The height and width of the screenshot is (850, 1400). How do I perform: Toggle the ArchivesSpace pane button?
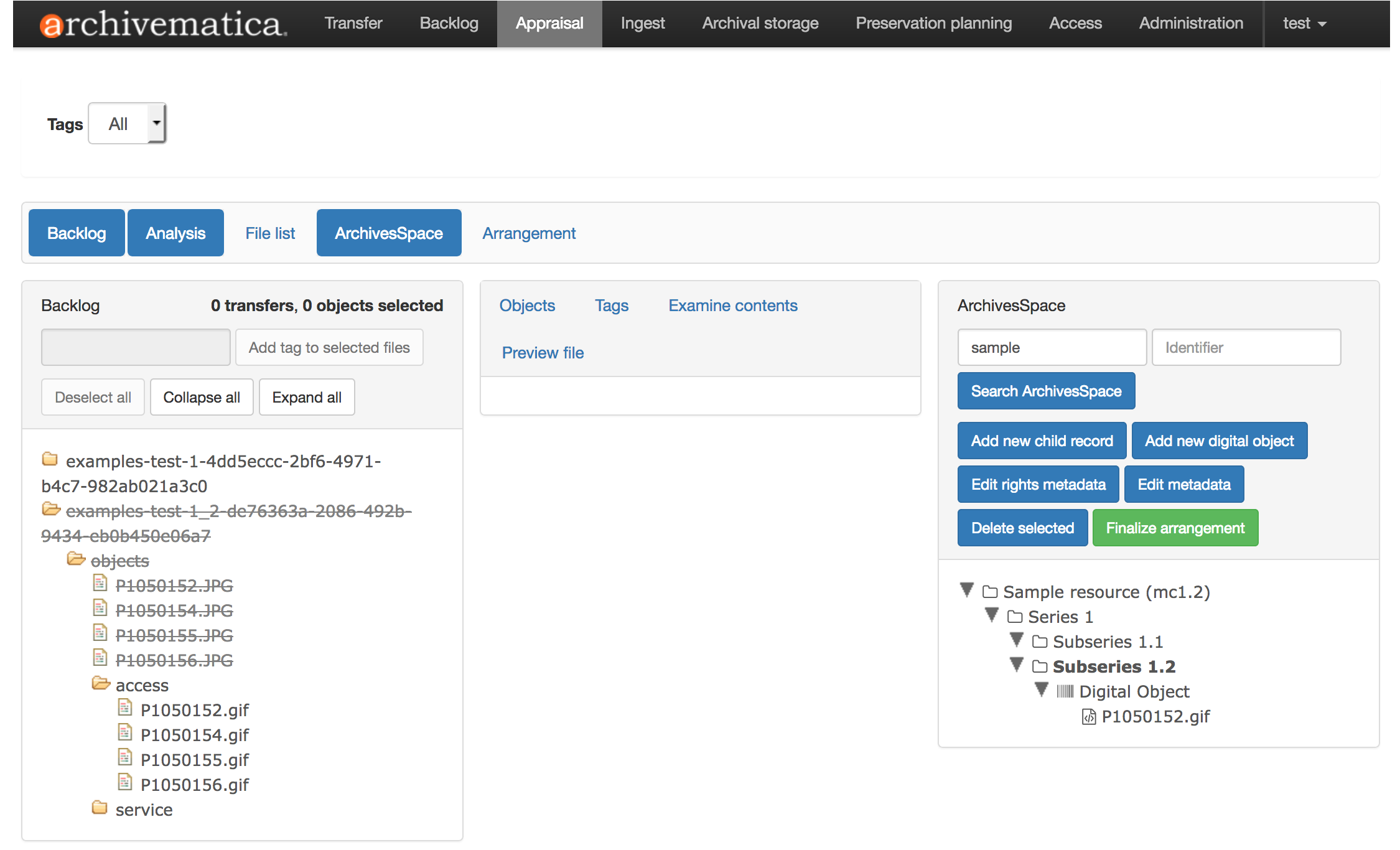click(x=389, y=233)
